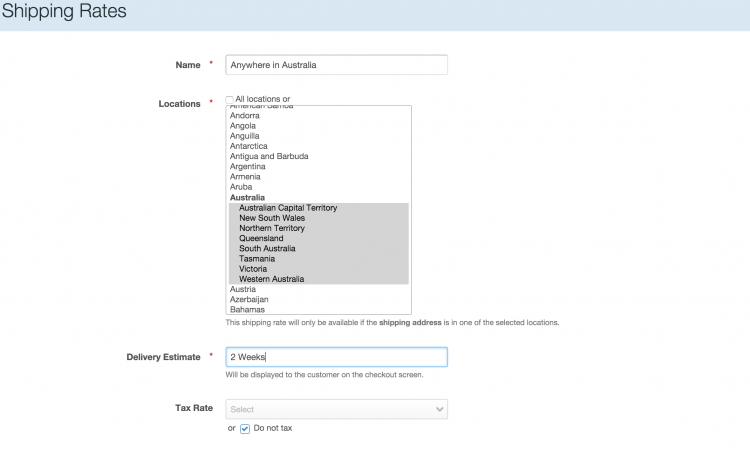
Task: Select New South Wales option
Action: pyautogui.click(x=319, y=218)
